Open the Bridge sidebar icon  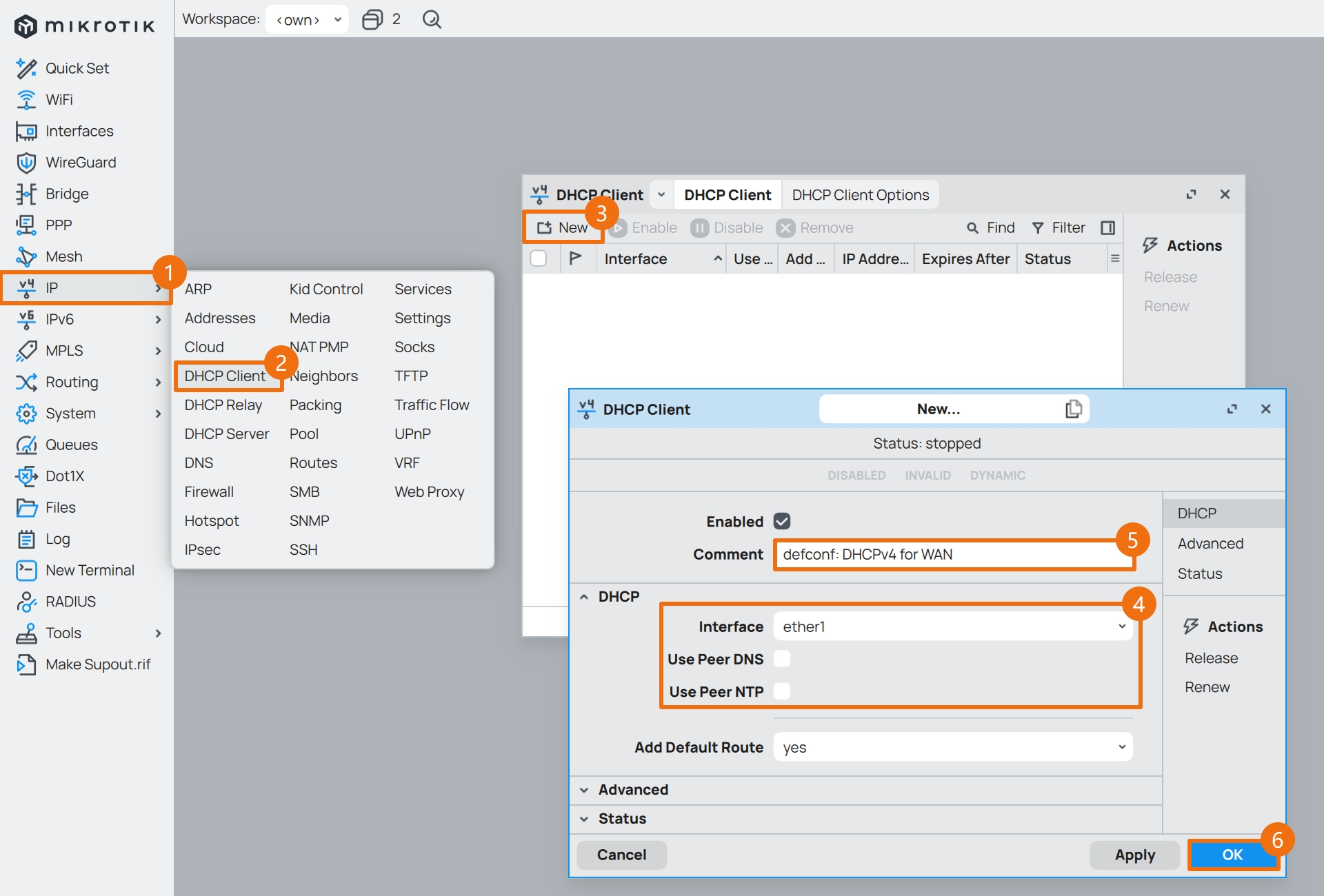(x=26, y=194)
